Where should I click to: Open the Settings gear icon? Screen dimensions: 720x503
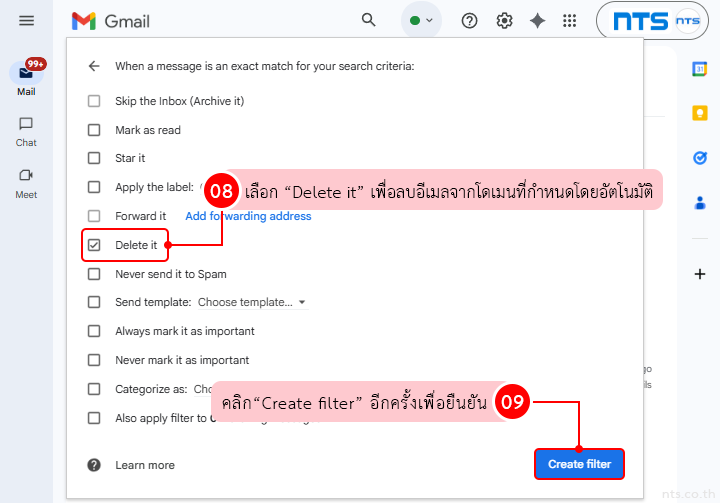click(x=504, y=21)
